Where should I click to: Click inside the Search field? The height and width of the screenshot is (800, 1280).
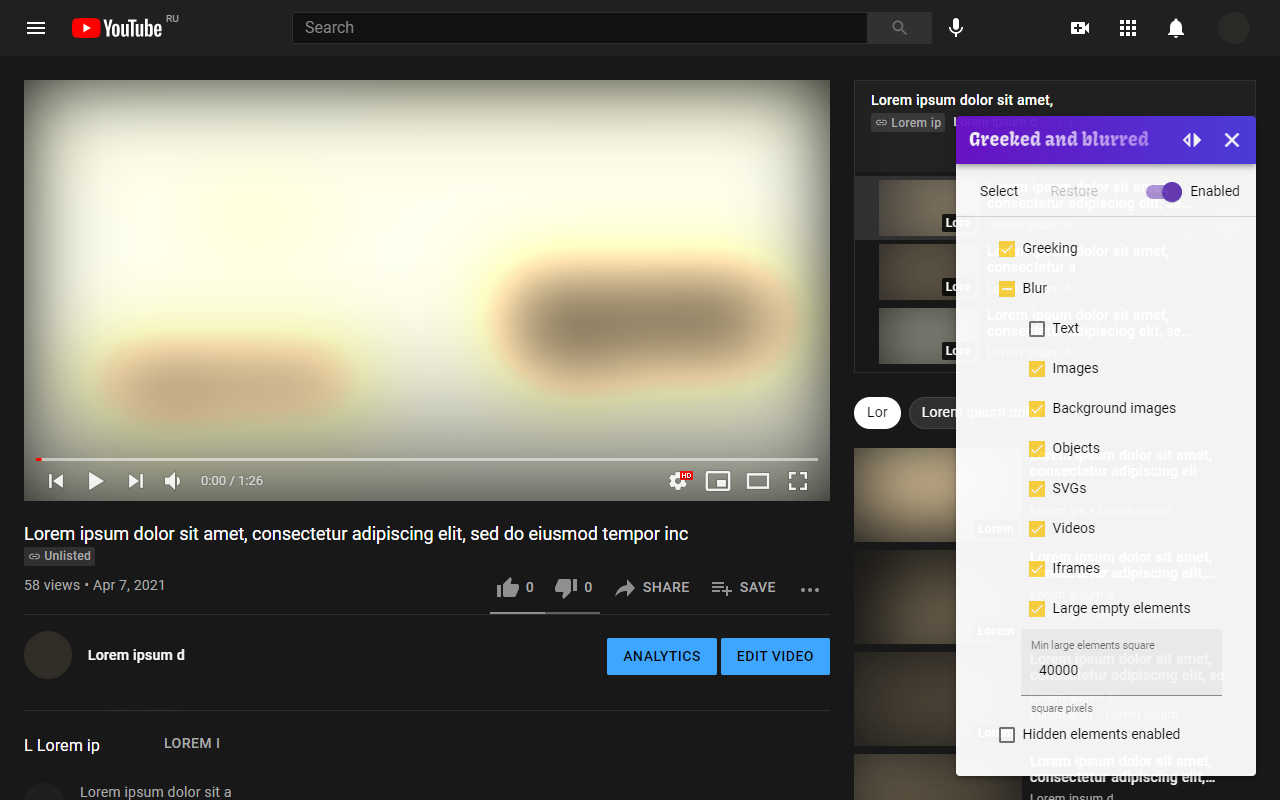click(580, 28)
